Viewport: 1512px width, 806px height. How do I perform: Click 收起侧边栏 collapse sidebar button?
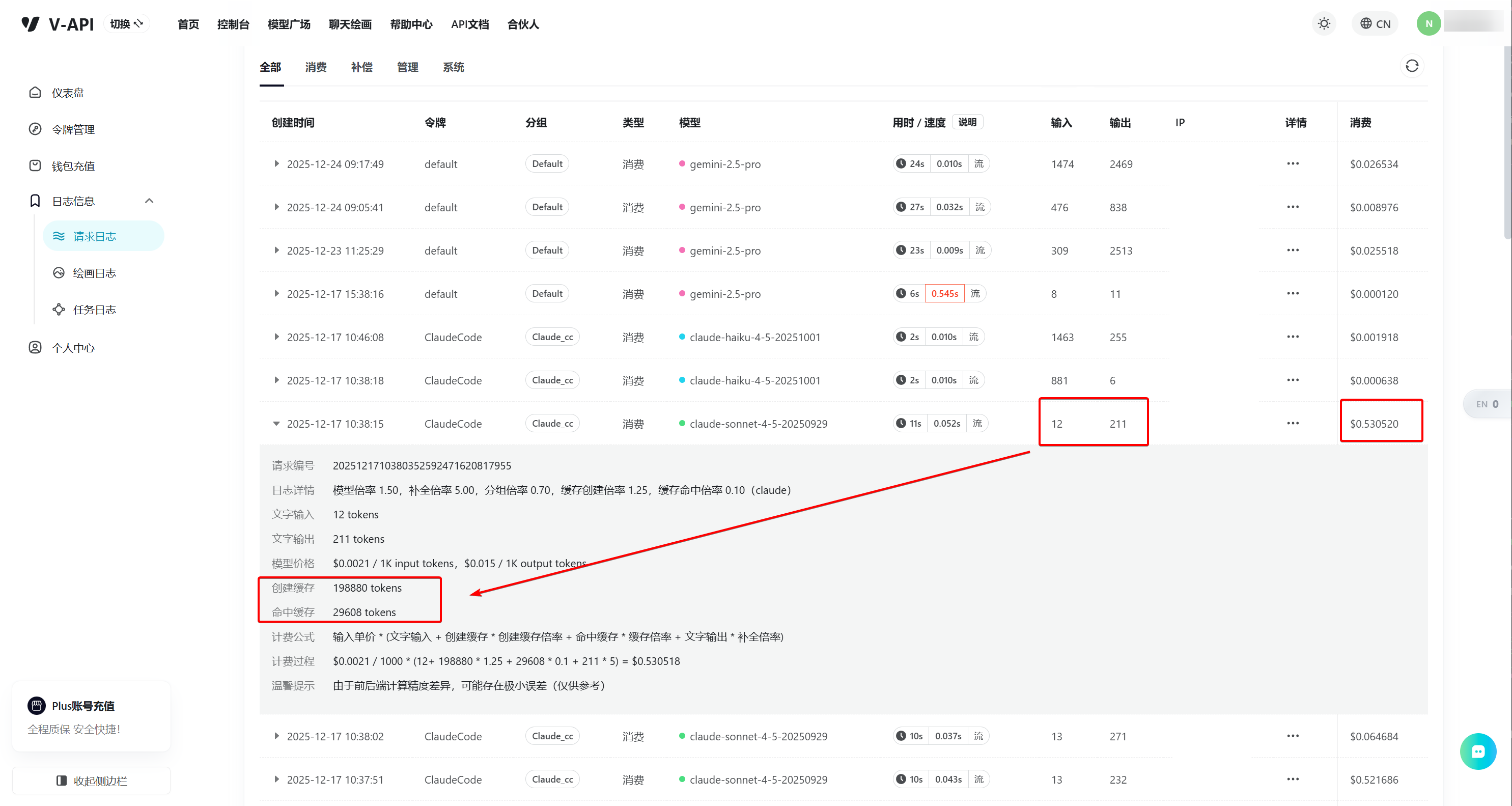(x=92, y=780)
